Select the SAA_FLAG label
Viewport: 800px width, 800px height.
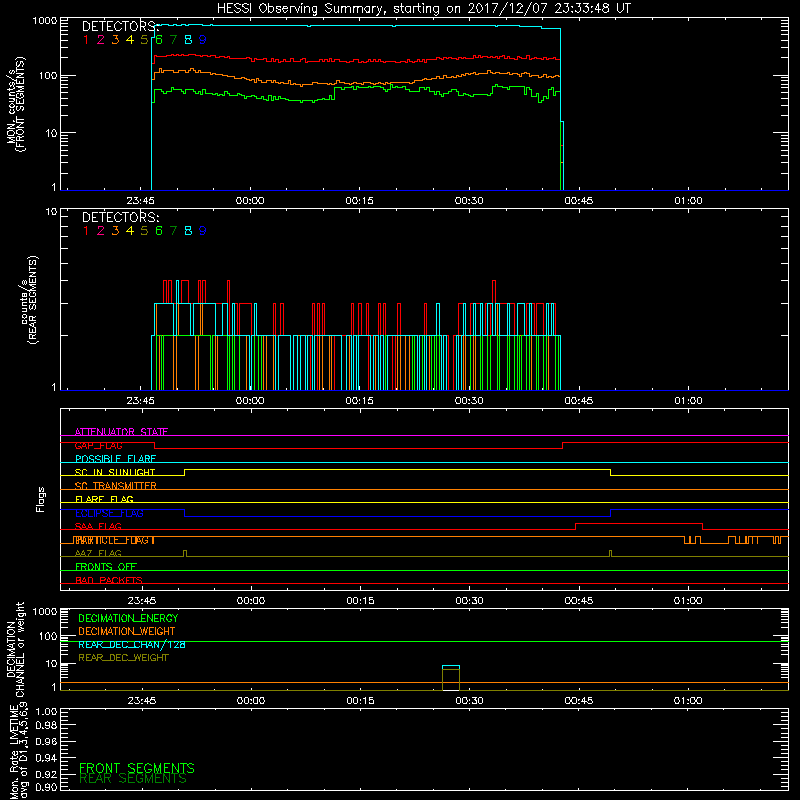click(98, 526)
